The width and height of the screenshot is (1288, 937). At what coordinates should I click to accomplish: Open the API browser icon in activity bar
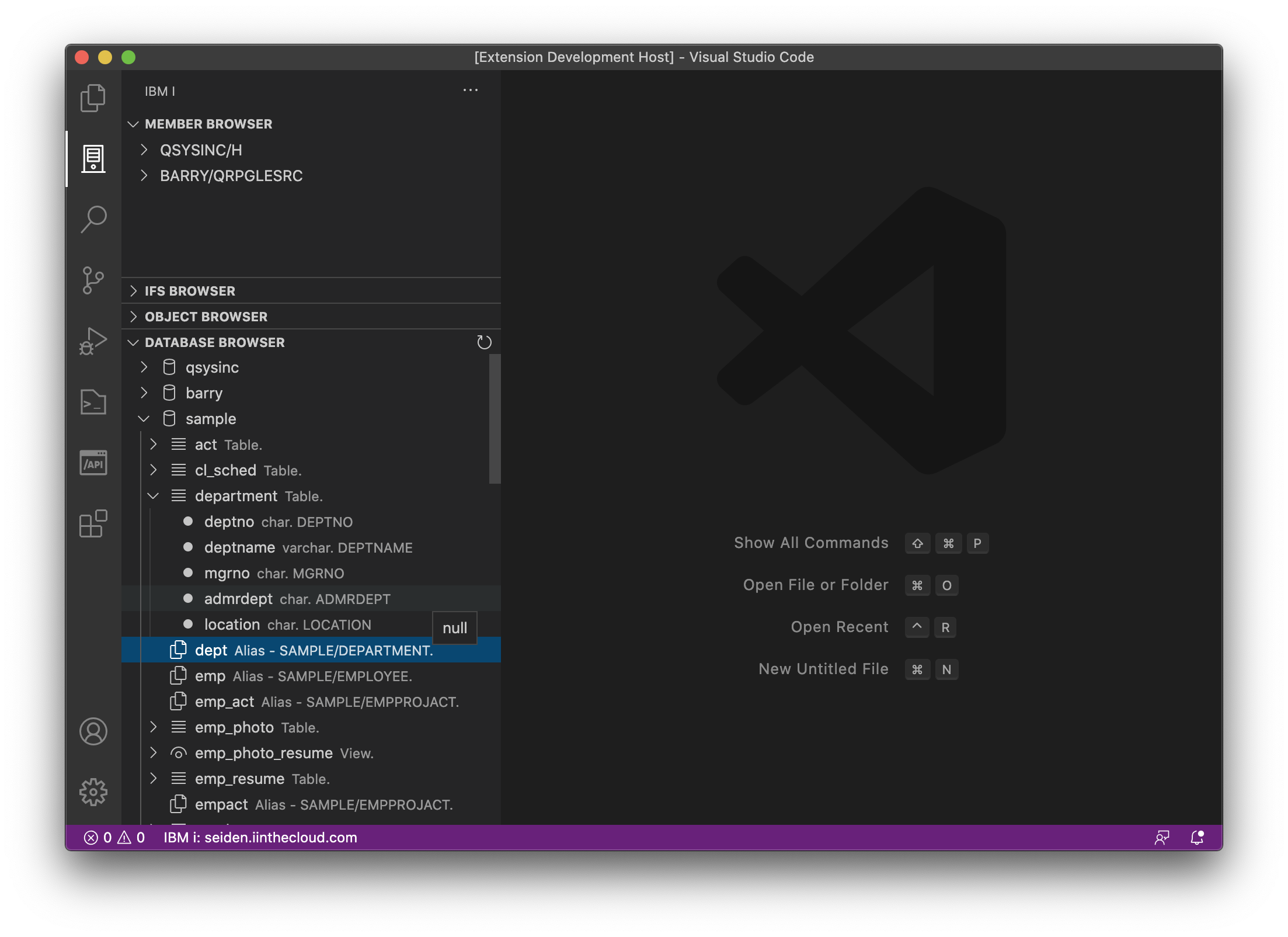(x=93, y=463)
